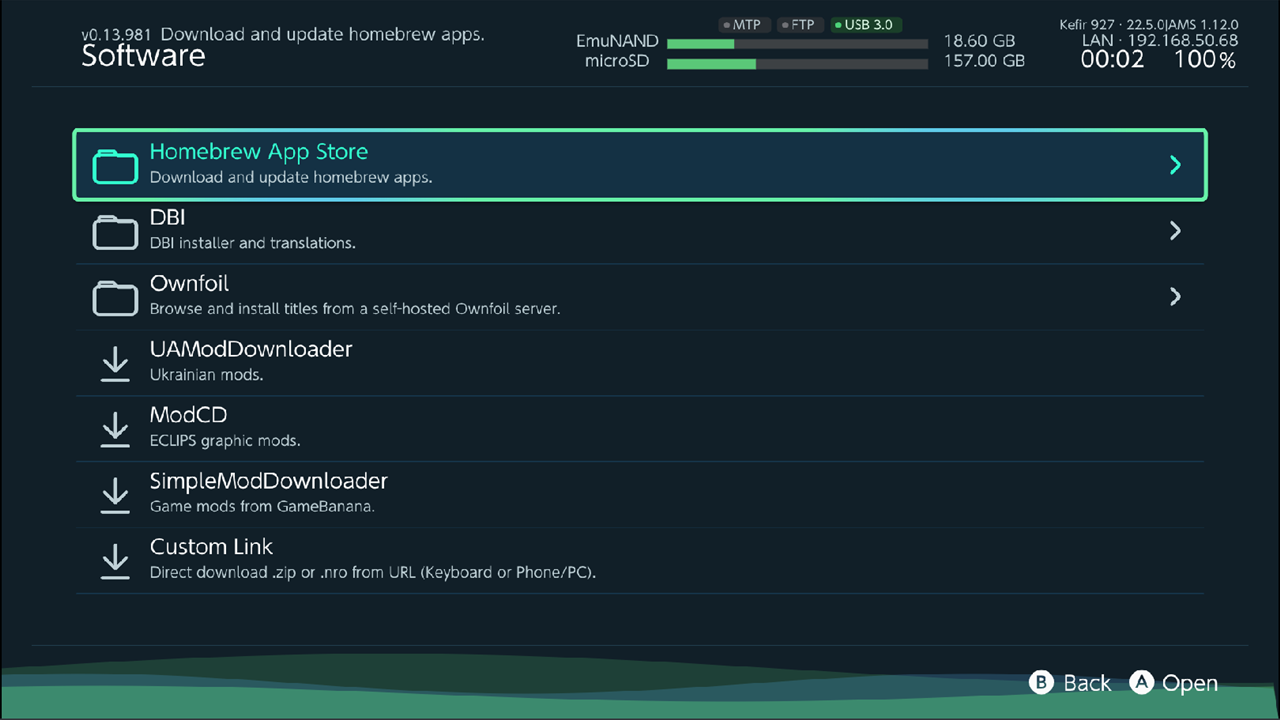Click the 00:02 clock readout
This screenshot has width=1280, height=720.
click(1112, 60)
